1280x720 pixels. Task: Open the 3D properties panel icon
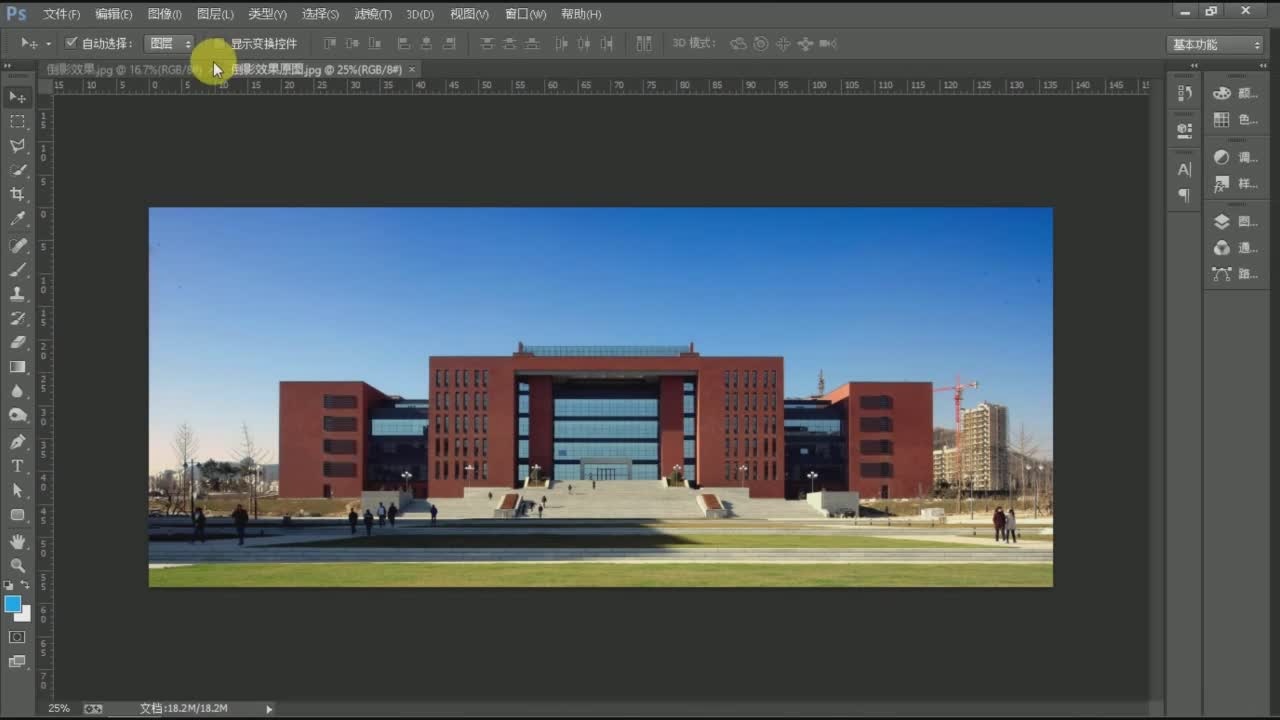(x=1185, y=129)
